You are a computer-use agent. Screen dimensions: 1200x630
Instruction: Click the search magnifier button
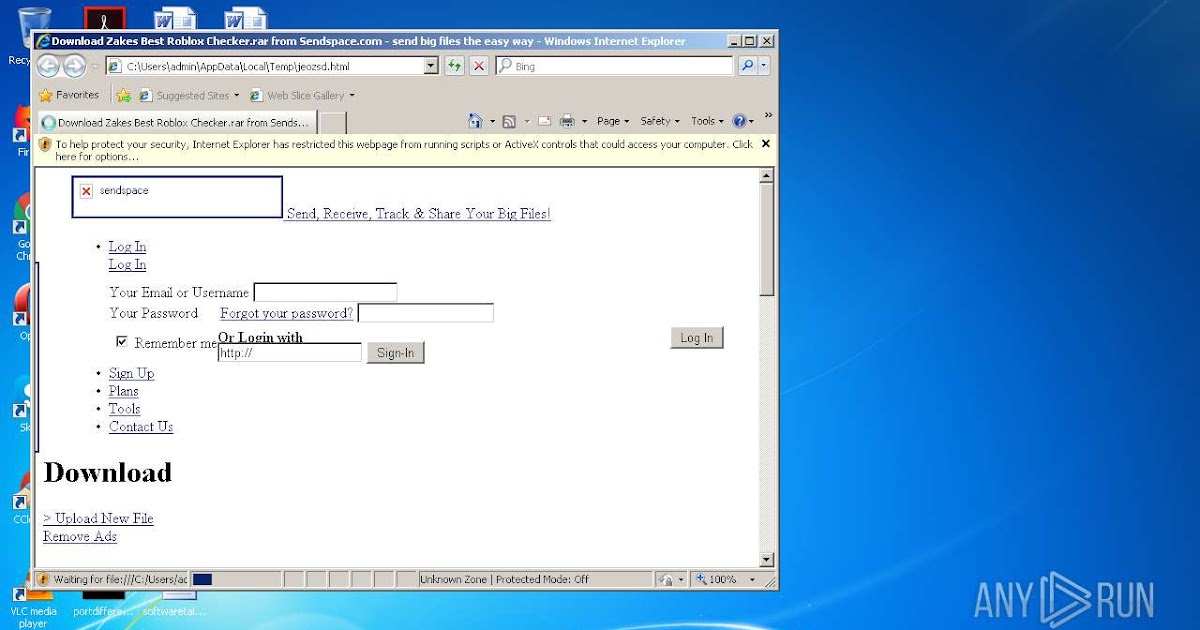tap(747, 66)
